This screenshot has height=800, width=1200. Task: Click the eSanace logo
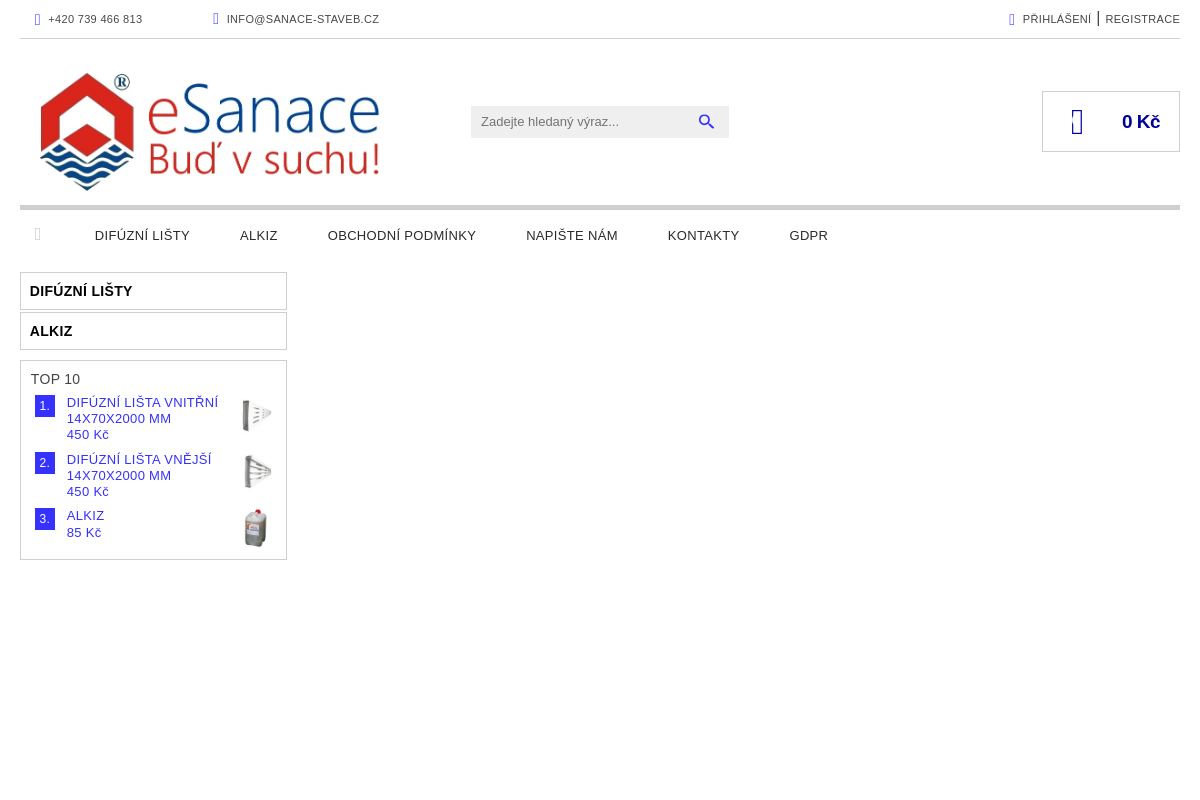pos(209,131)
